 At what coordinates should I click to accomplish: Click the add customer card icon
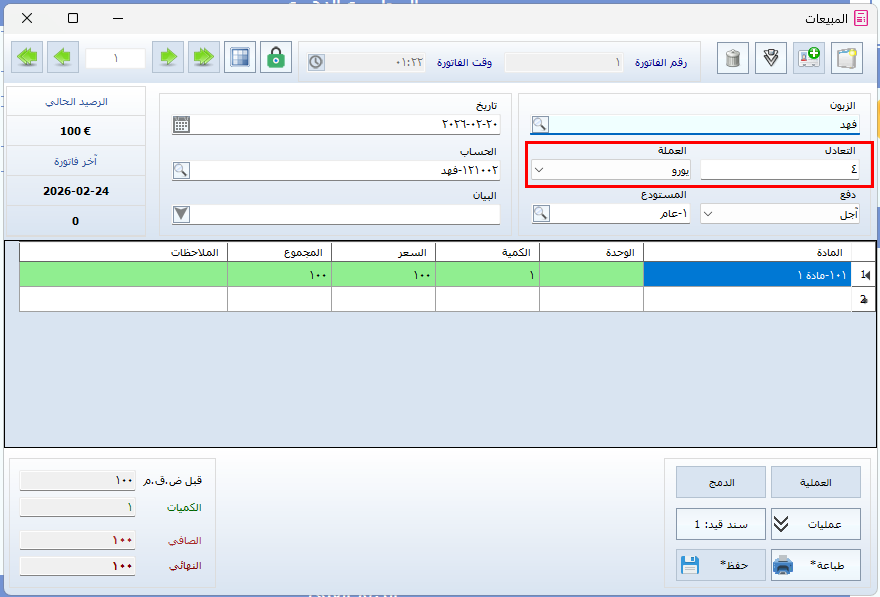click(x=808, y=58)
